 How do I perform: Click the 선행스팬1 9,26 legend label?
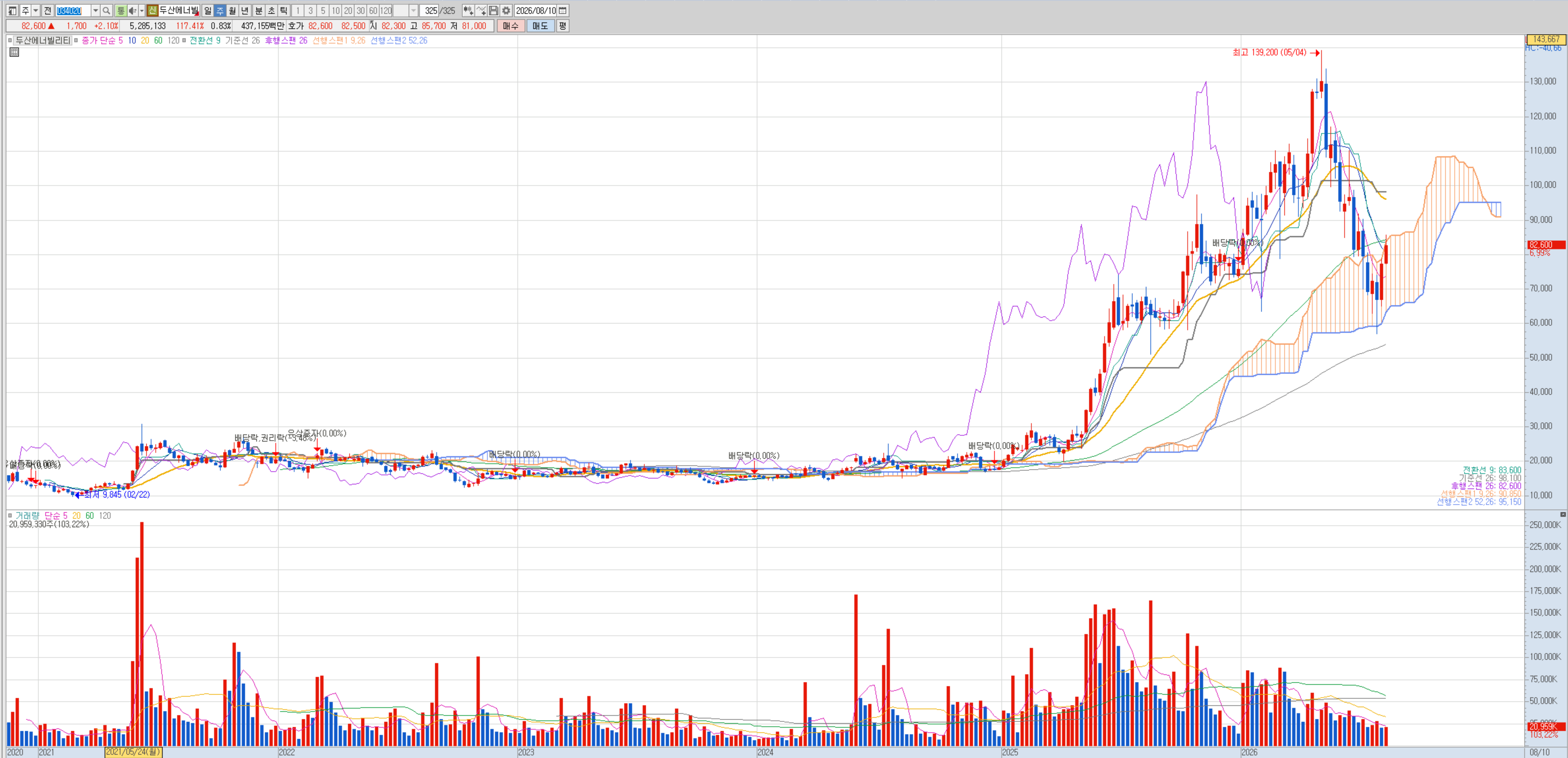339,40
